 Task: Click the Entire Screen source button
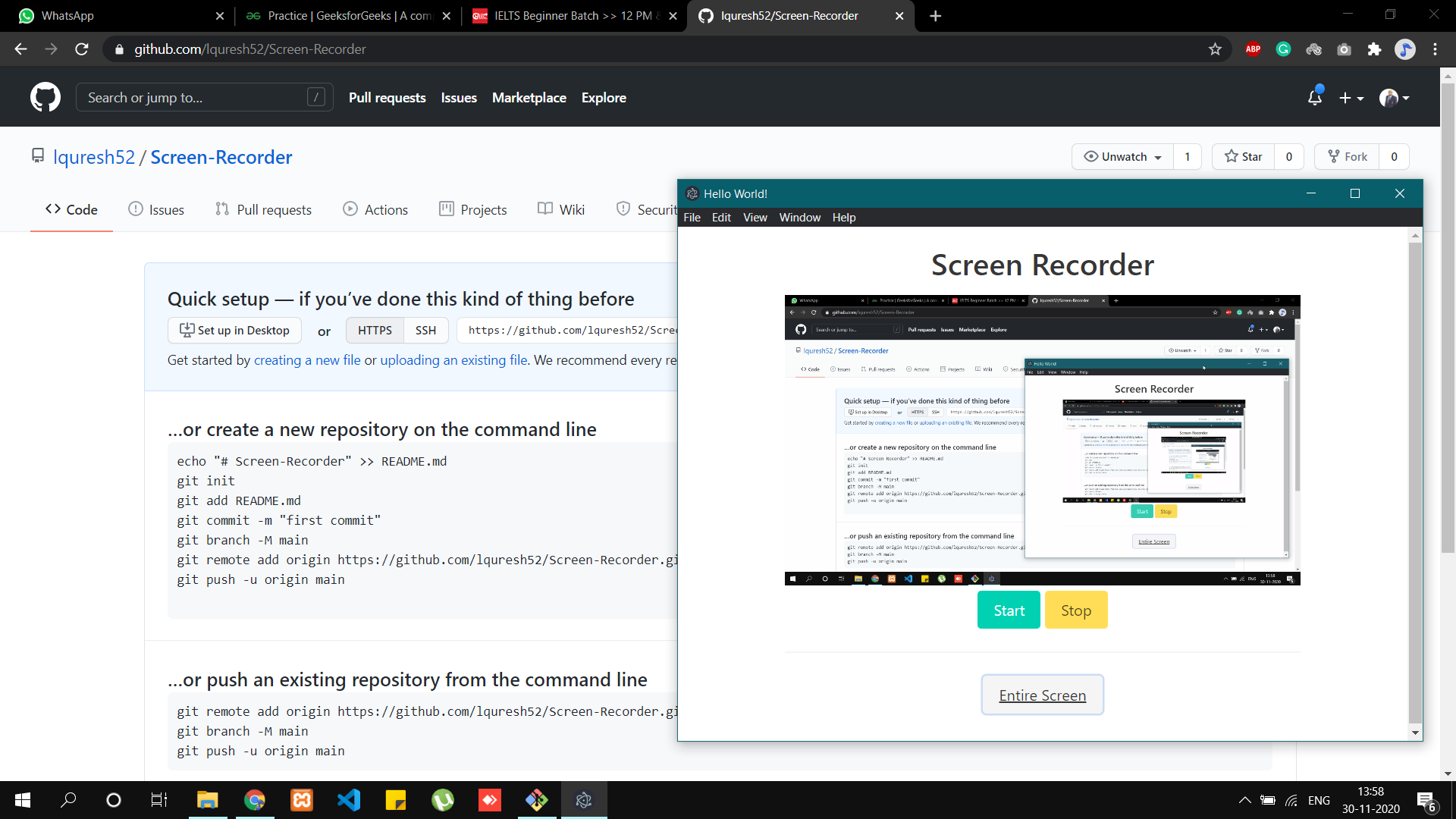[x=1042, y=695]
